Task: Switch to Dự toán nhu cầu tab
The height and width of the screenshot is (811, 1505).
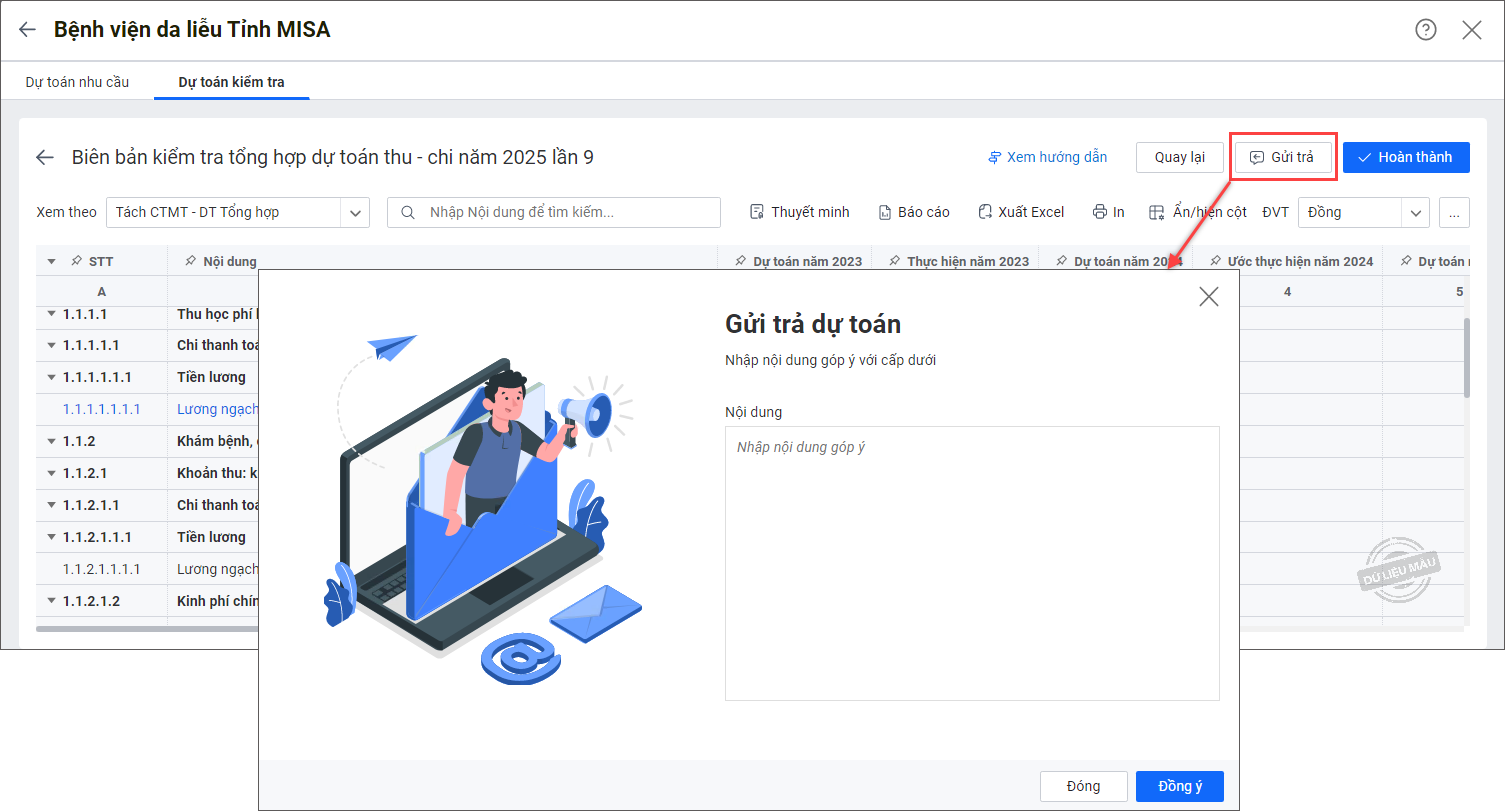Action: [77, 82]
